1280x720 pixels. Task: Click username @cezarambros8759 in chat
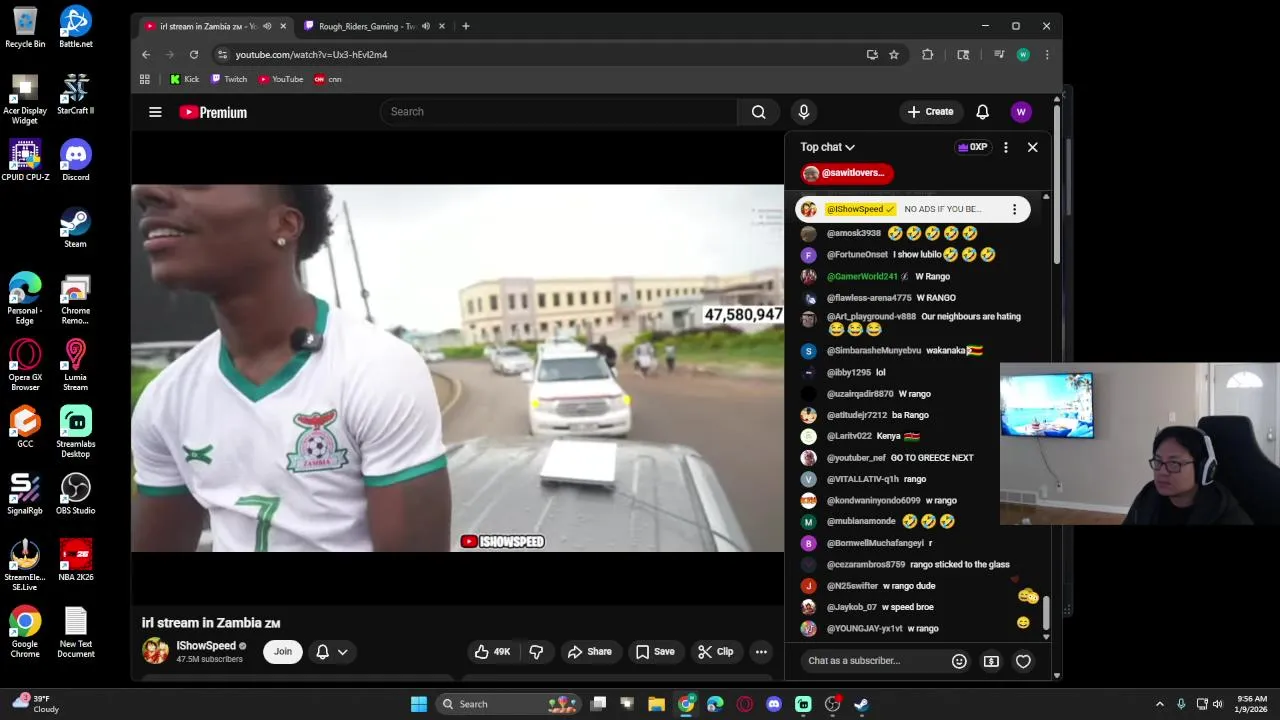coord(865,565)
